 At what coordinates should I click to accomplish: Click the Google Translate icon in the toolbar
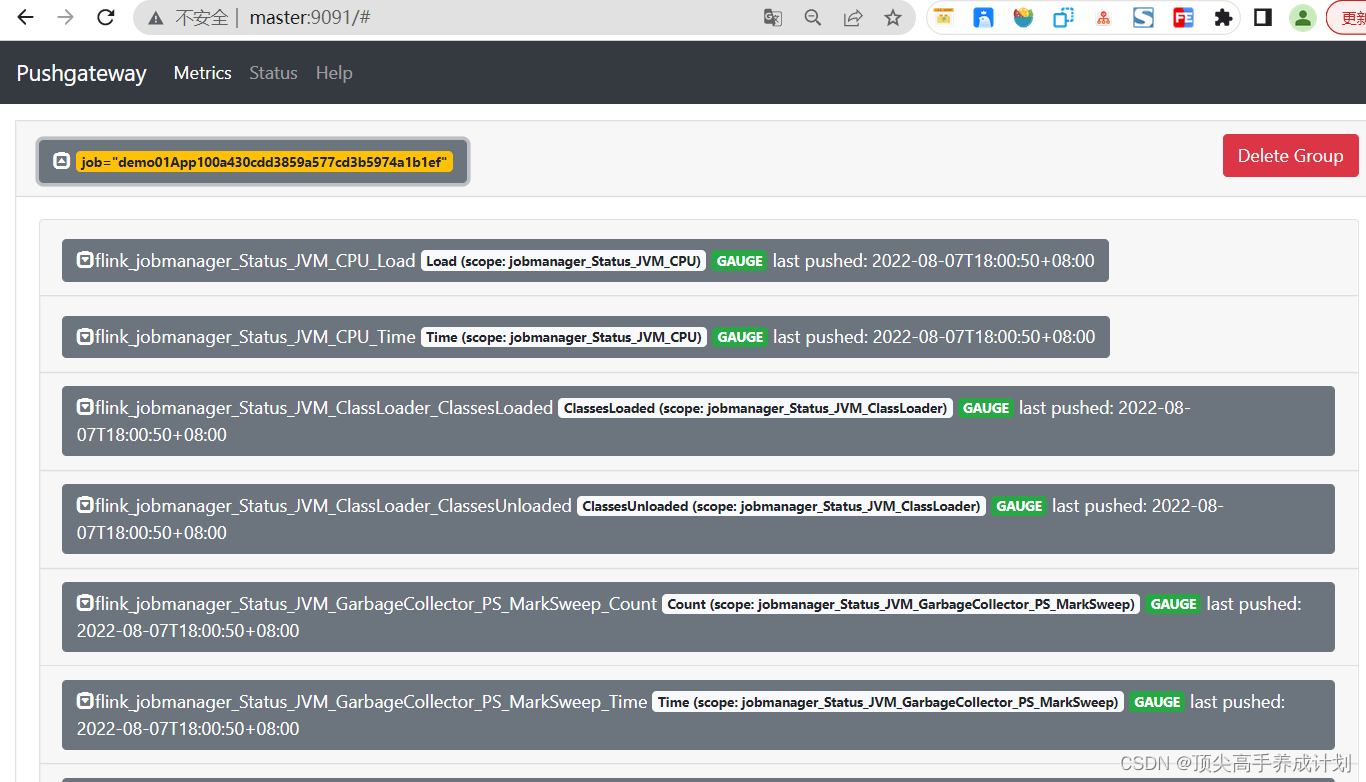point(772,17)
